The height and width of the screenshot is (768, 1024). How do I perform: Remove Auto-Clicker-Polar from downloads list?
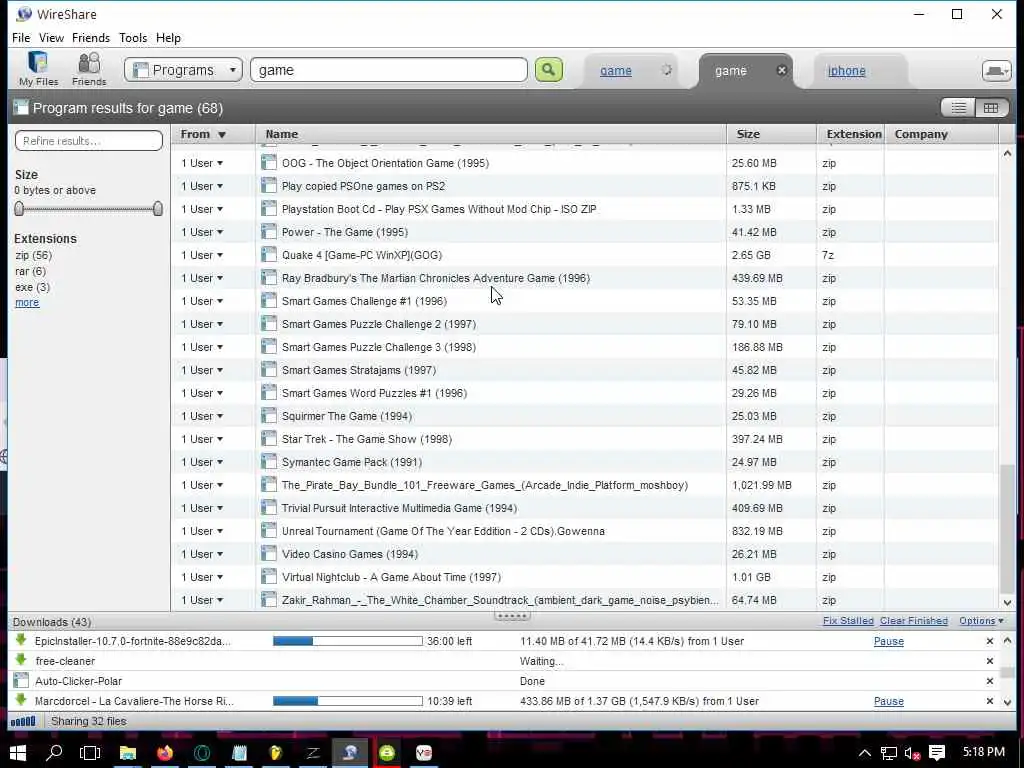[990, 681]
